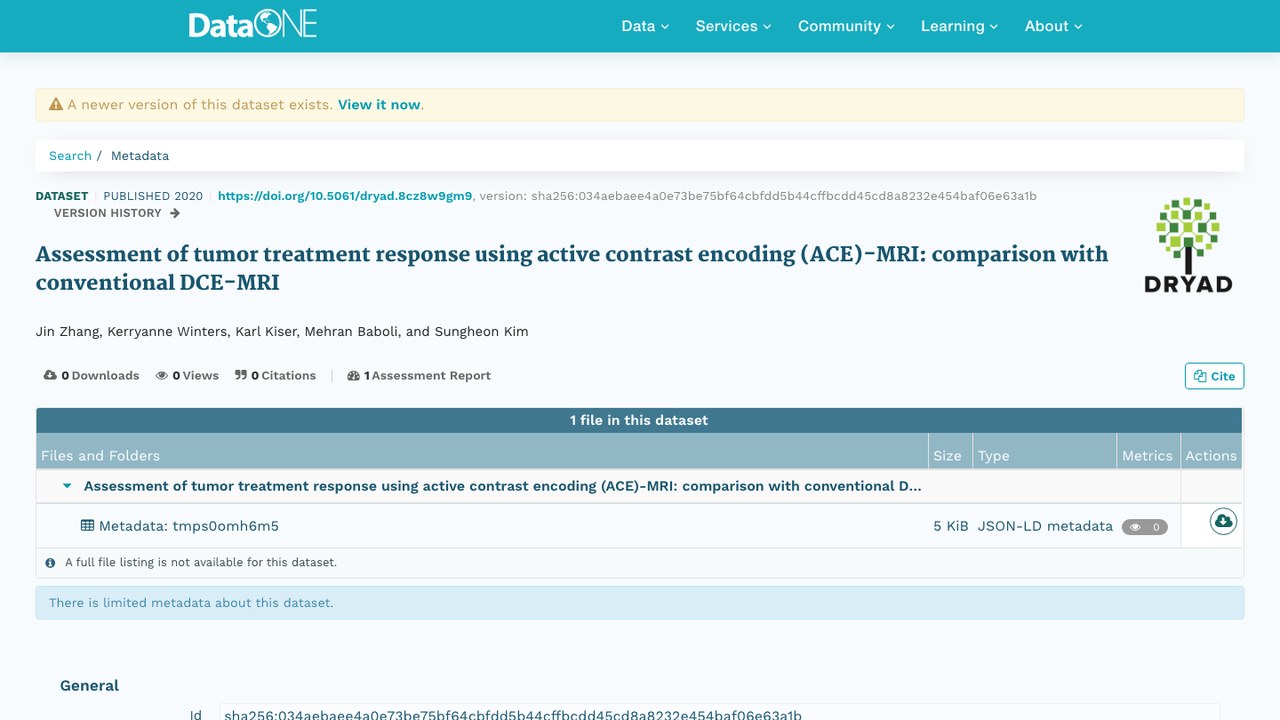1280x720 pixels.
Task: Click the table icon beside Metadata: tmps0omh6m5
Action: pos(88,526)
